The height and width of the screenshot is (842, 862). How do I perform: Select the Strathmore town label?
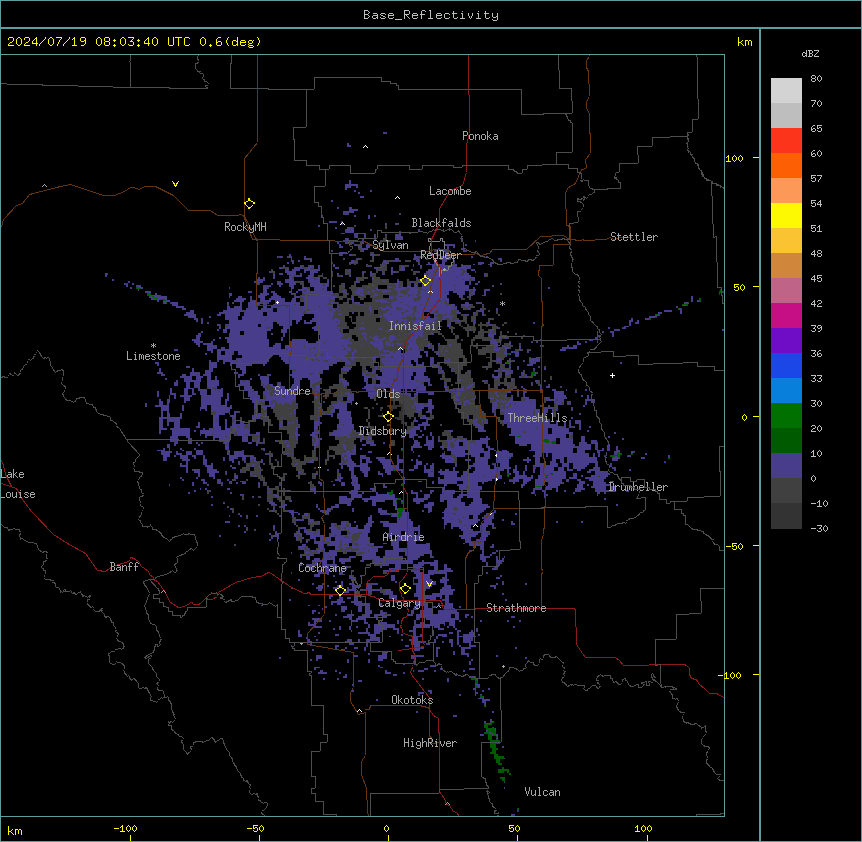click(516, 608)
